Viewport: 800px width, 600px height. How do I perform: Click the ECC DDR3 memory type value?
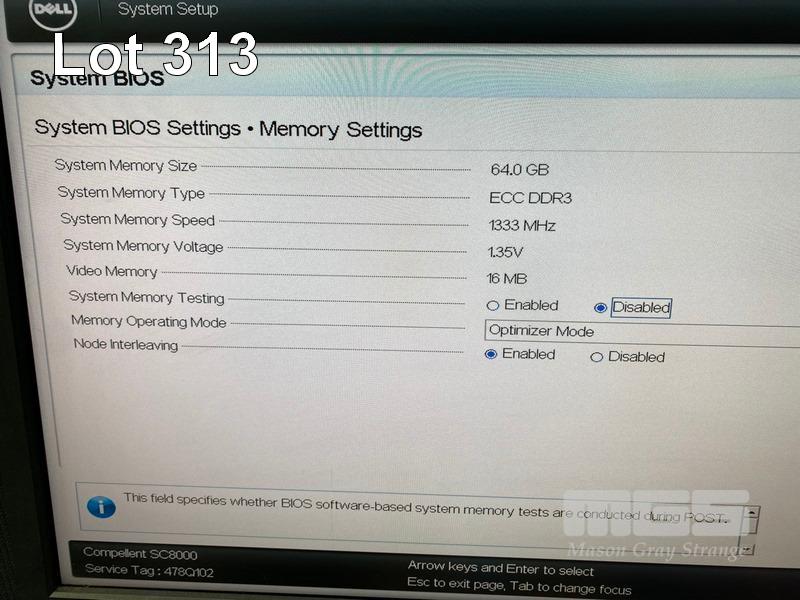(531, 197)
